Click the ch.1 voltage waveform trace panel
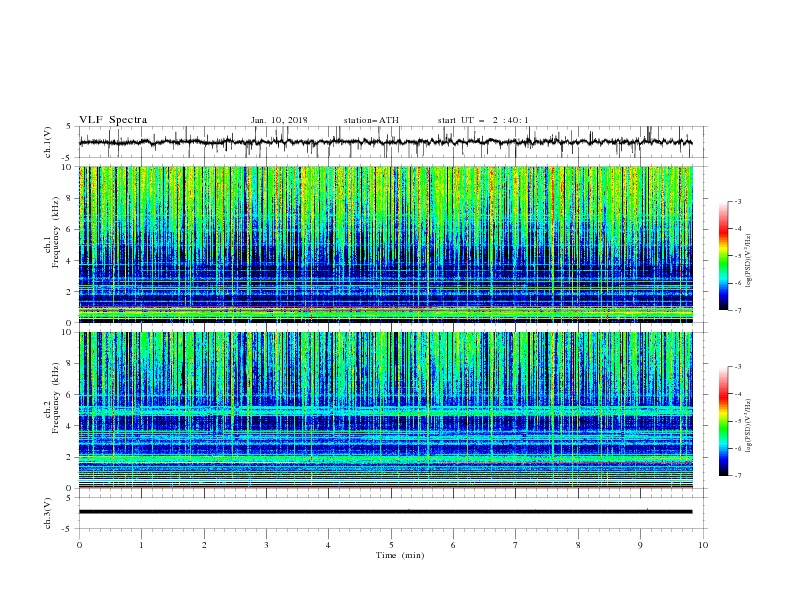 (393, 142)
